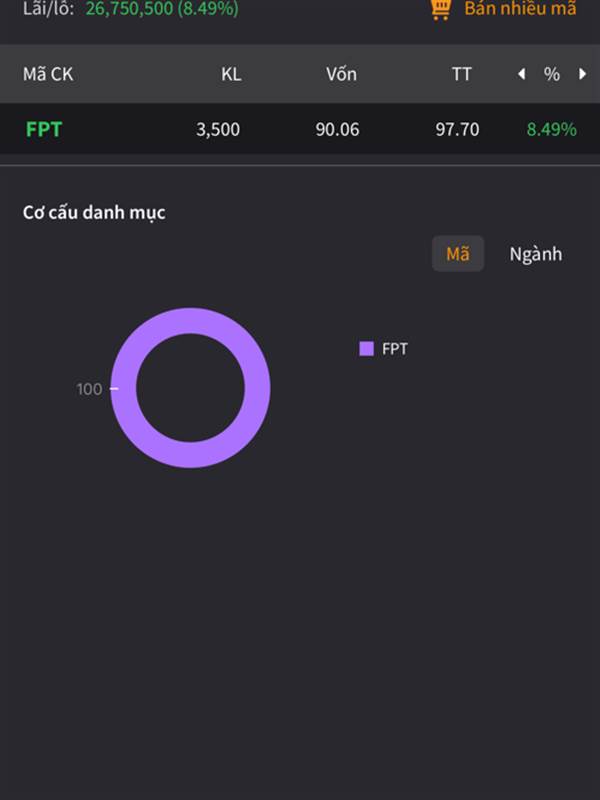600x800 pixels.
Task: Open the Bán nhiều mã link
Action: point(520,9)
